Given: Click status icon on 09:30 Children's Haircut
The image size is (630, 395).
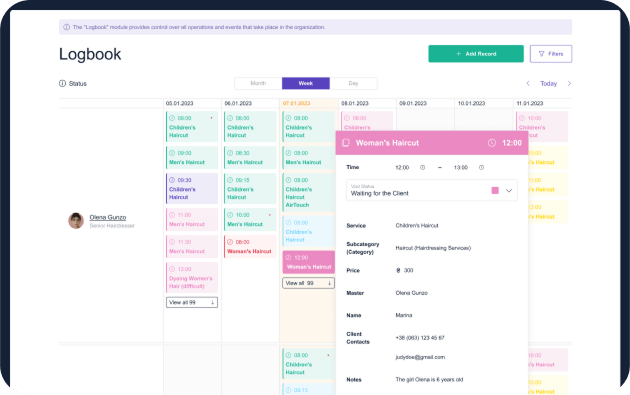Looking at the screenshot, I should click(x=172, y=180).
